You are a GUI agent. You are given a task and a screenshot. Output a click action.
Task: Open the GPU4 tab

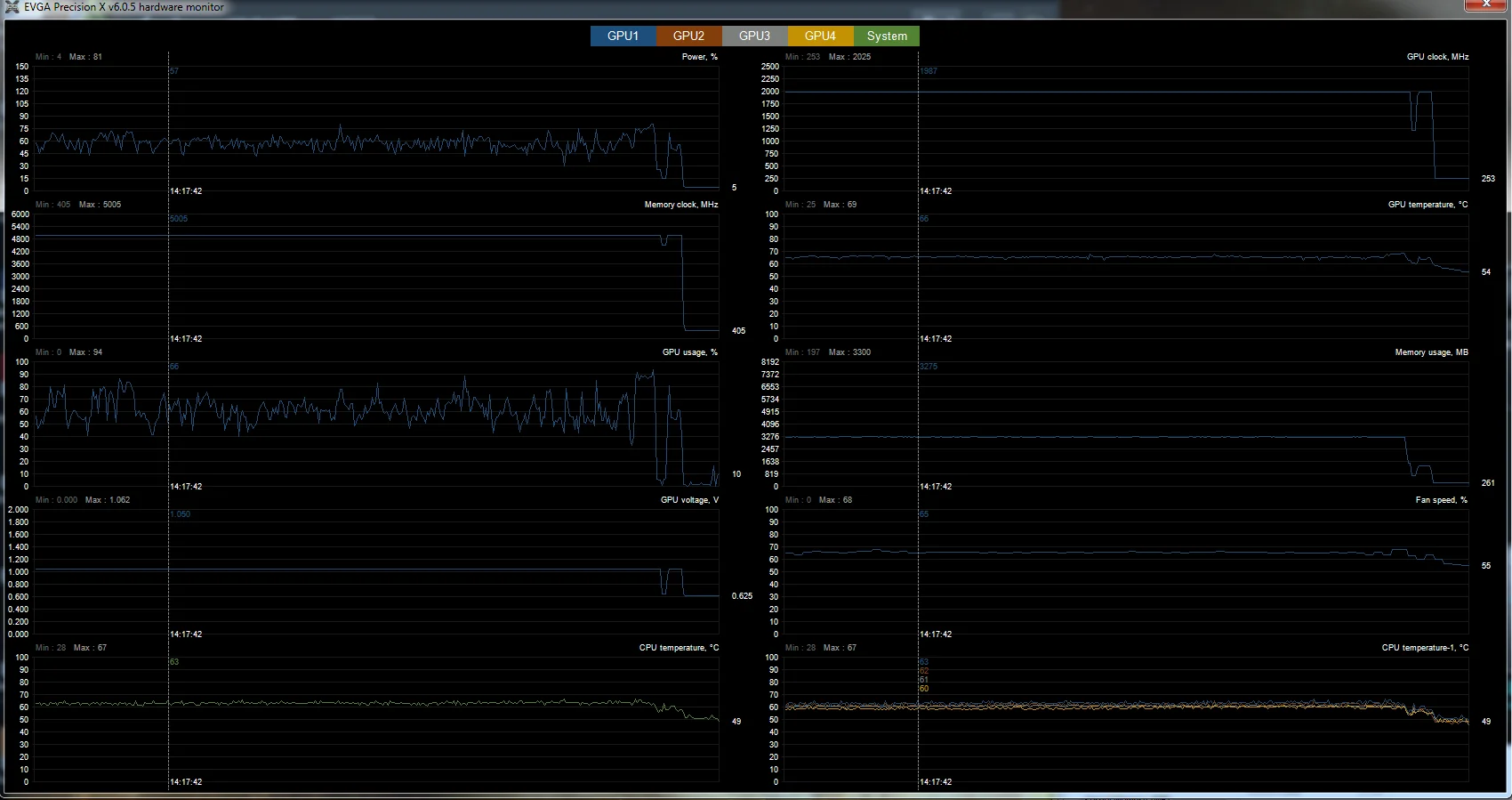[821, 36]
